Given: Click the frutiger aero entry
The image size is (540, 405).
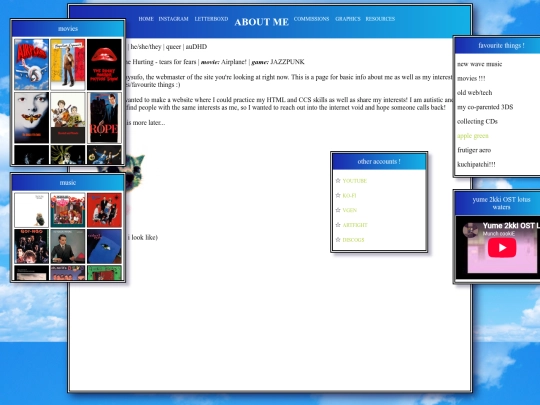Looking at the screenshot, I should (x=474, y=150).
